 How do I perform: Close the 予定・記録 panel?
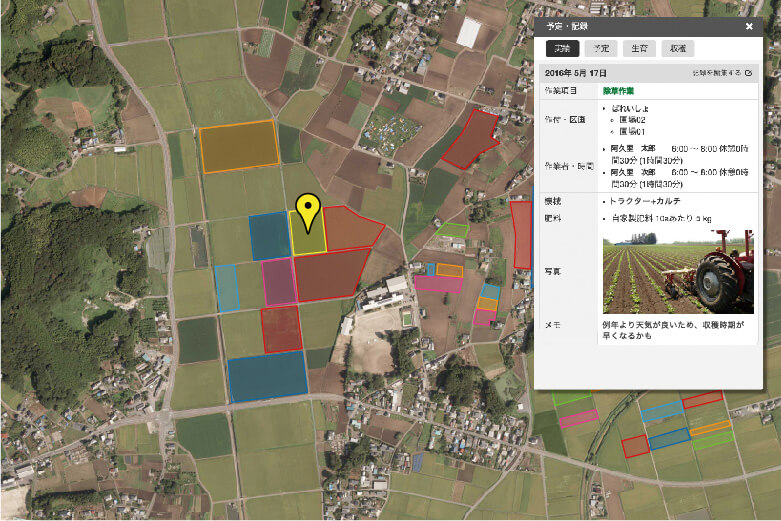(749, 27)
